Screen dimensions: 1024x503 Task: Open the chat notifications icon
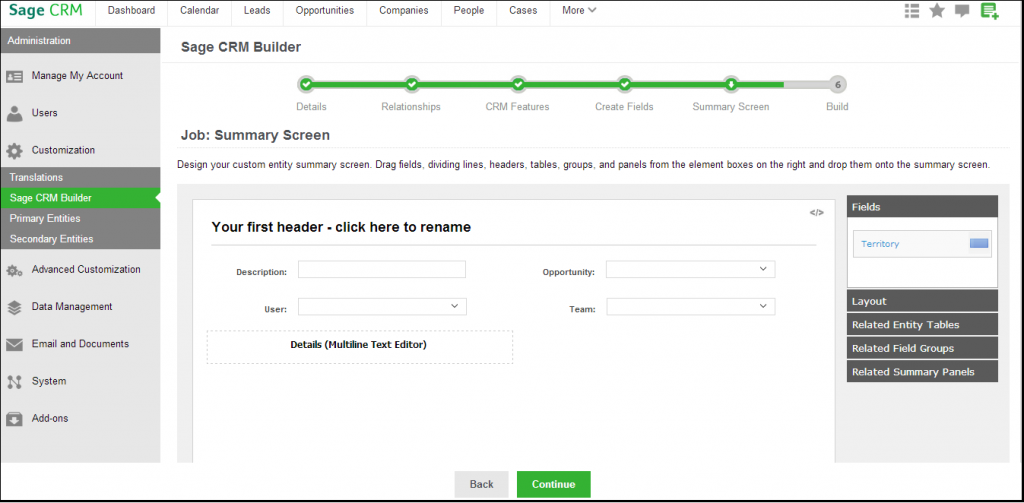point(963,11)
